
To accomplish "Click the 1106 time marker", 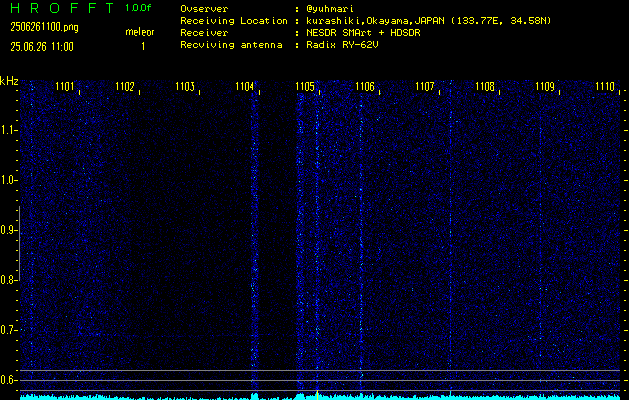I will click(x=365, y=86).
